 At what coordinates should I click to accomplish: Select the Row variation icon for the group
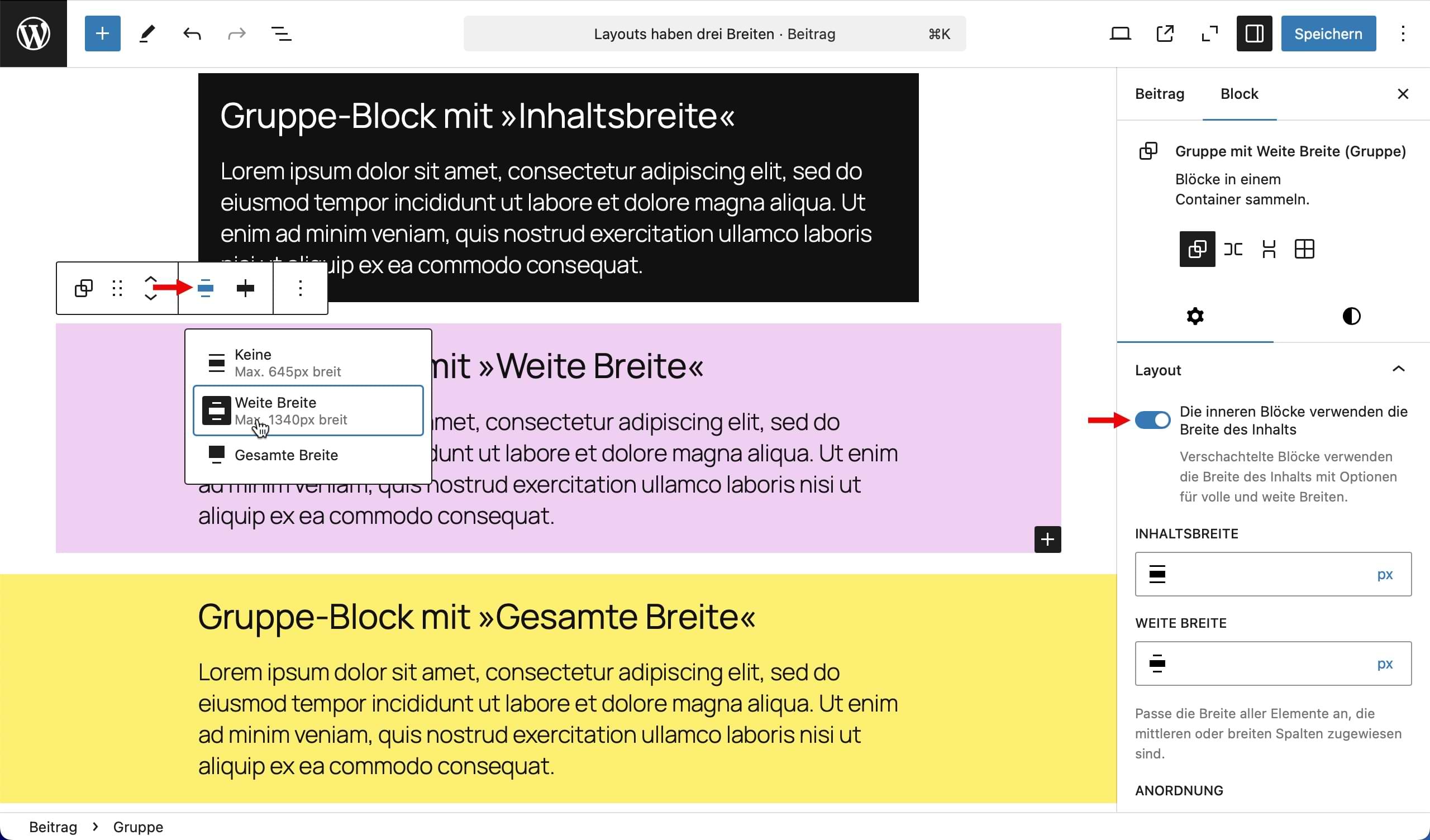1233,249
